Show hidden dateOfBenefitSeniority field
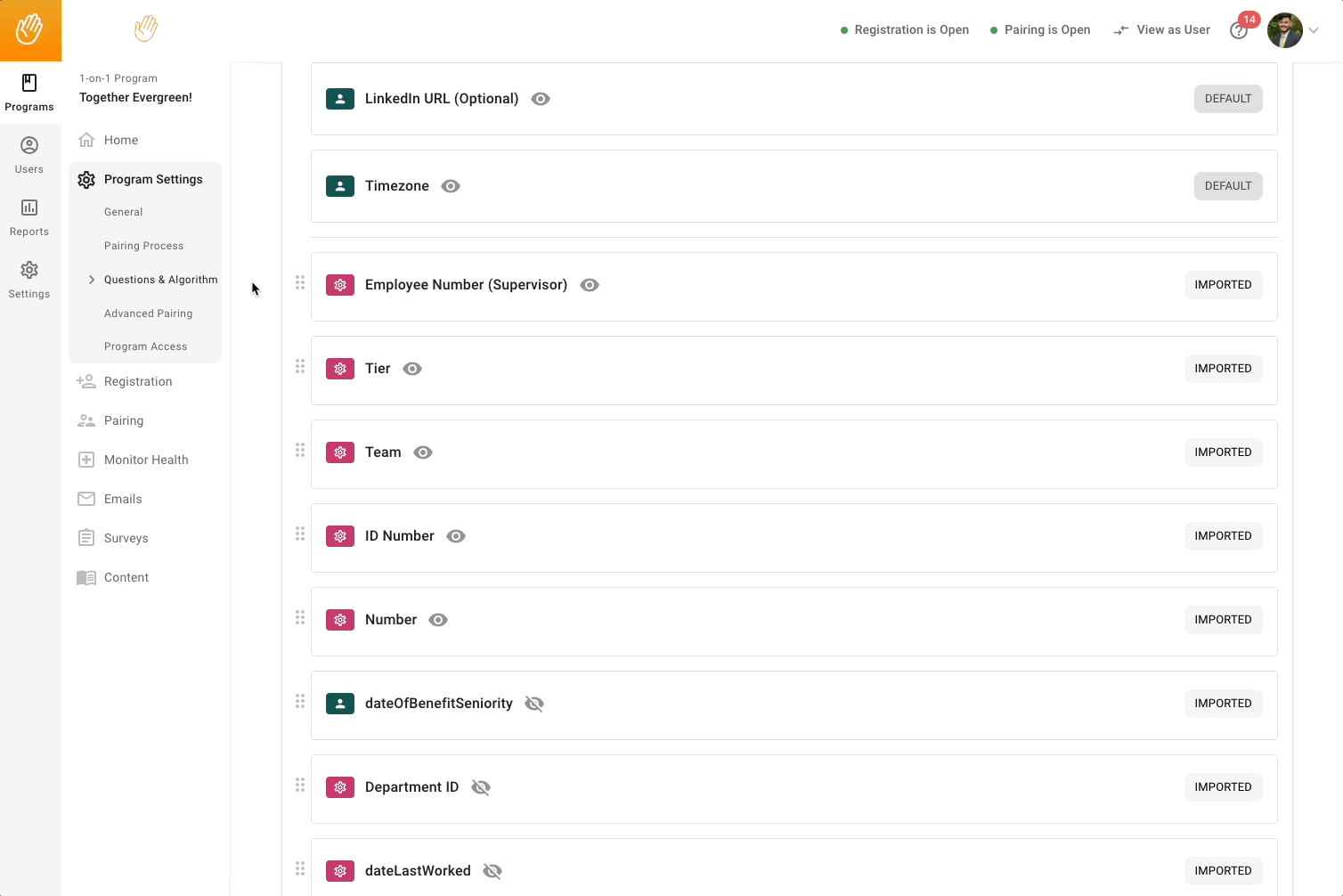Screen dimensions: 1343x896 tap(534, 704)
